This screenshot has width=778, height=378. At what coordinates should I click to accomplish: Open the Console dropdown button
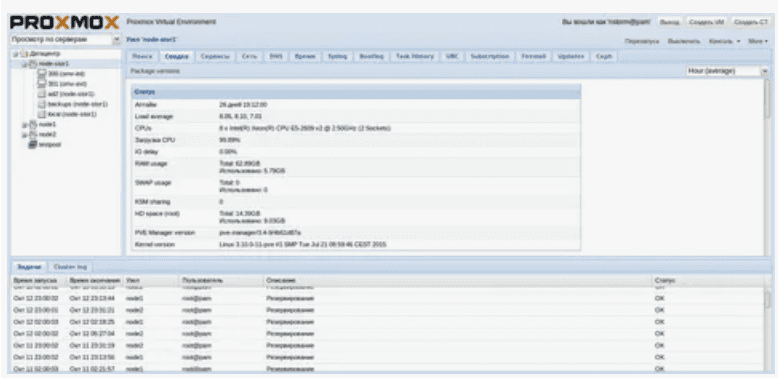(x=724, y=41)
